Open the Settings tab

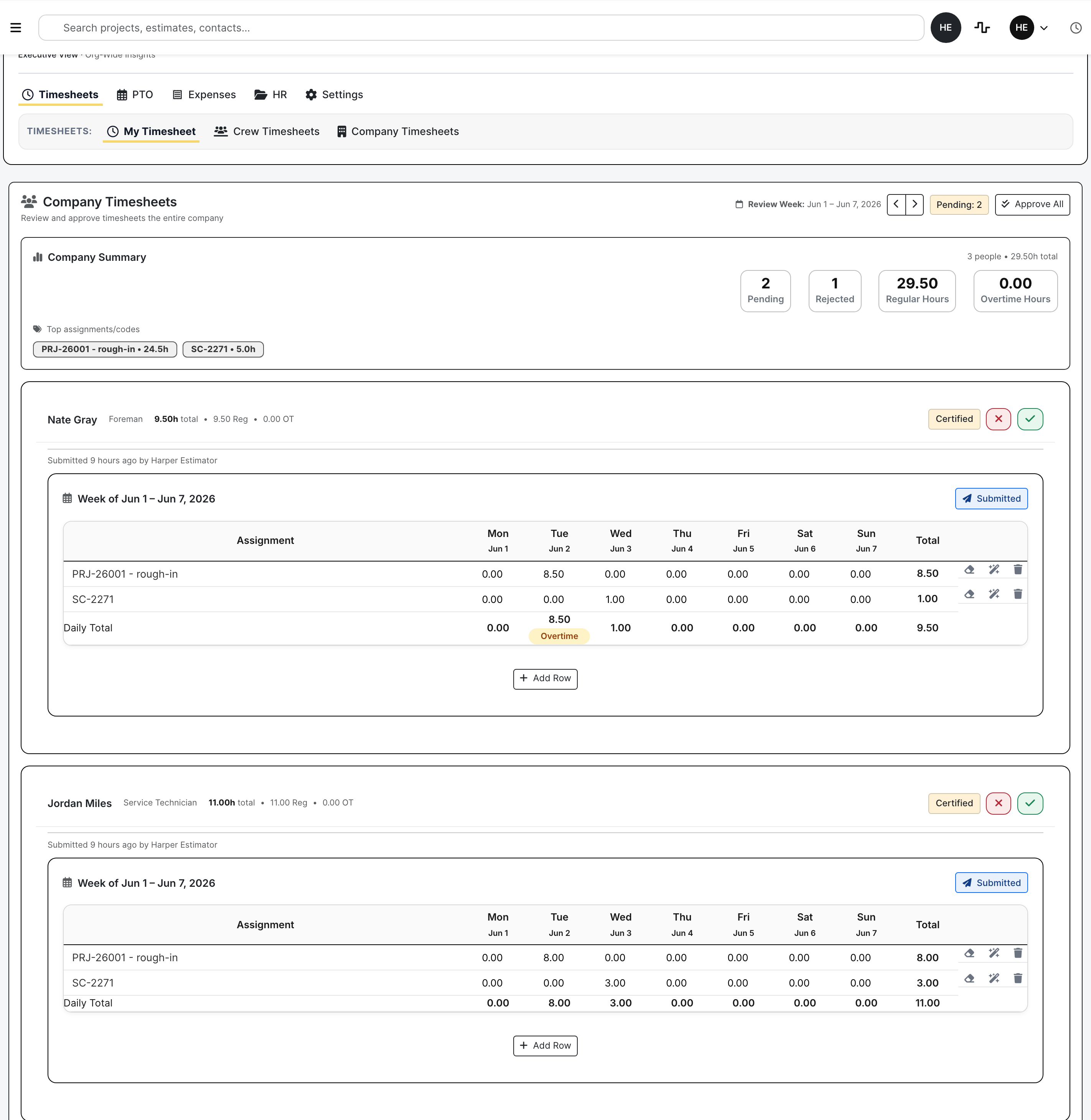coord(334,94)
